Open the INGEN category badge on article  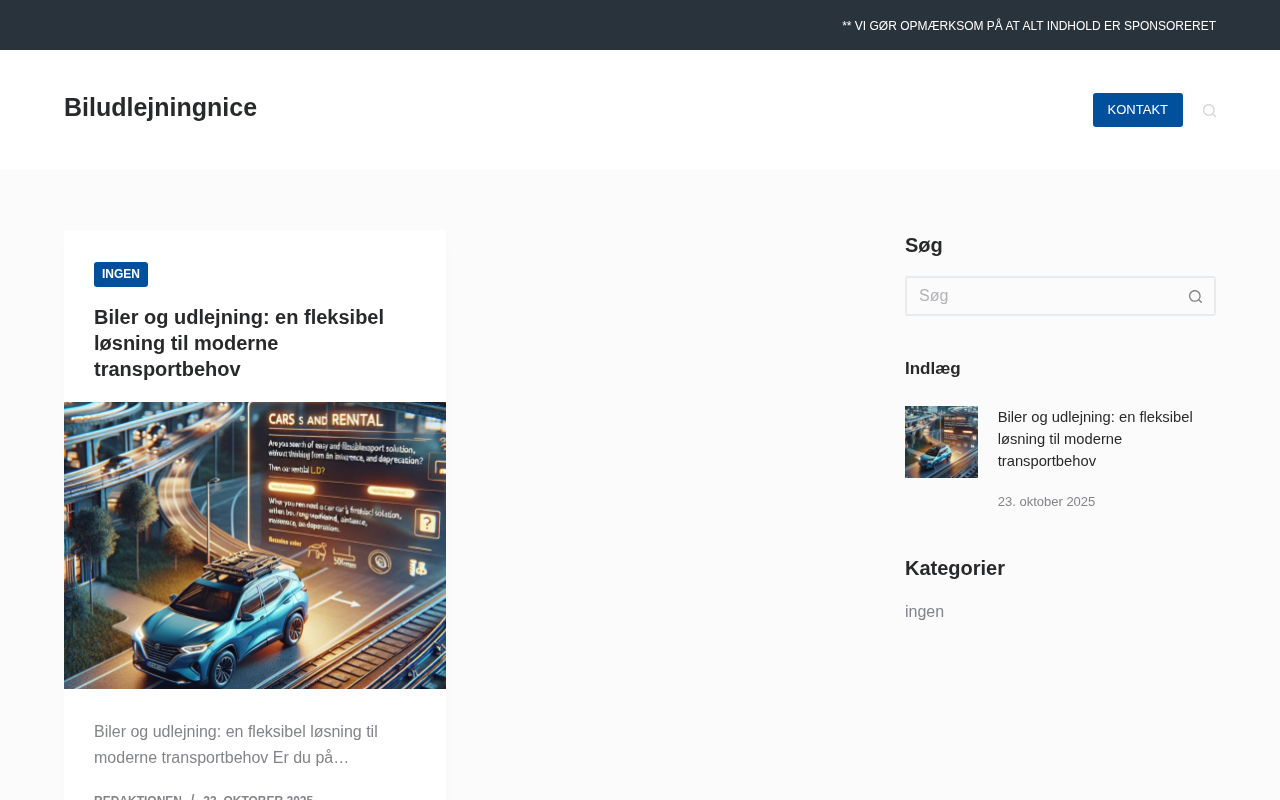121,274
